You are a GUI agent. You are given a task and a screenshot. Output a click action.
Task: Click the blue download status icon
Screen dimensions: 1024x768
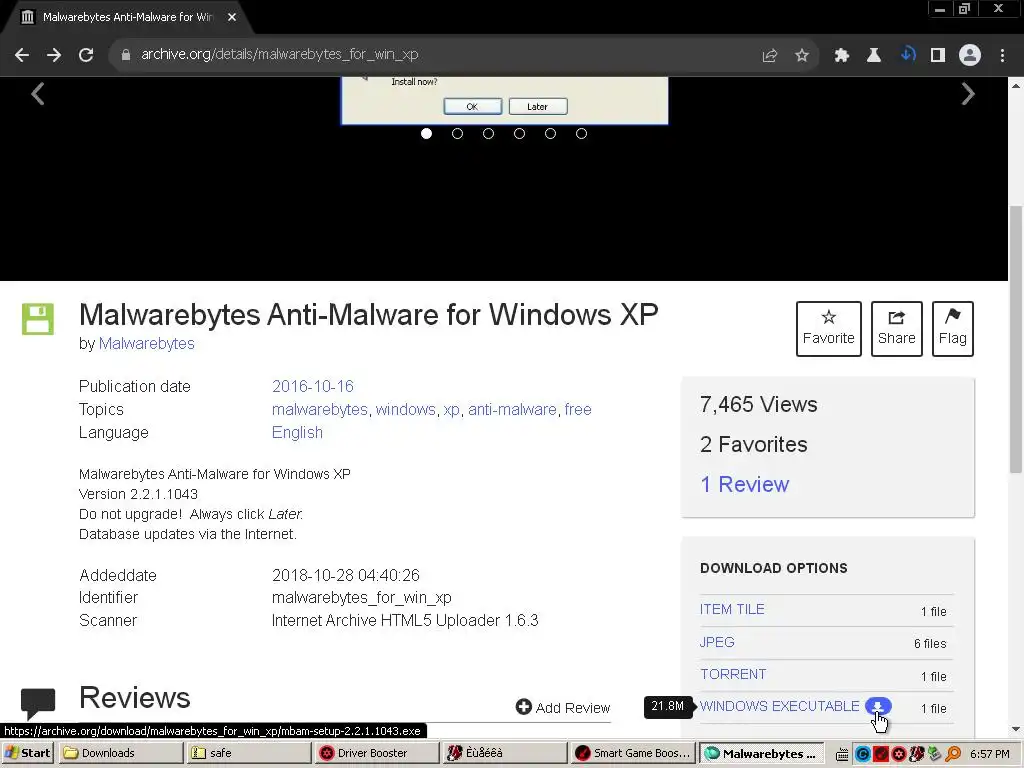pos(908,55)
